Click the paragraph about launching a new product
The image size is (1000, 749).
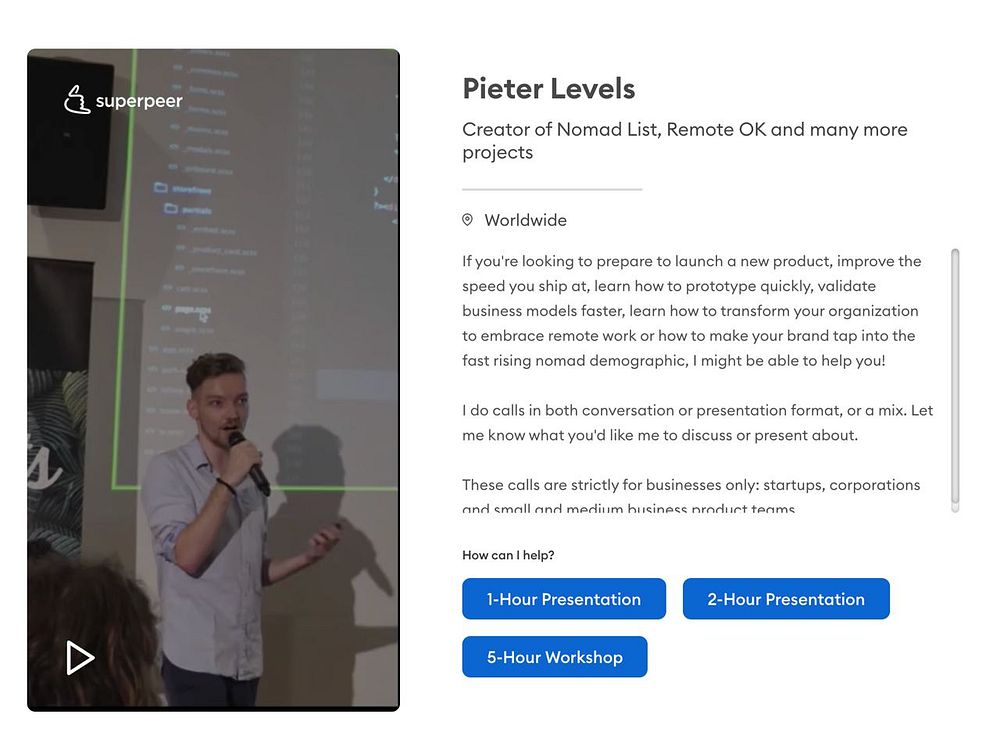pyautogui.click(x=691, y=311)
